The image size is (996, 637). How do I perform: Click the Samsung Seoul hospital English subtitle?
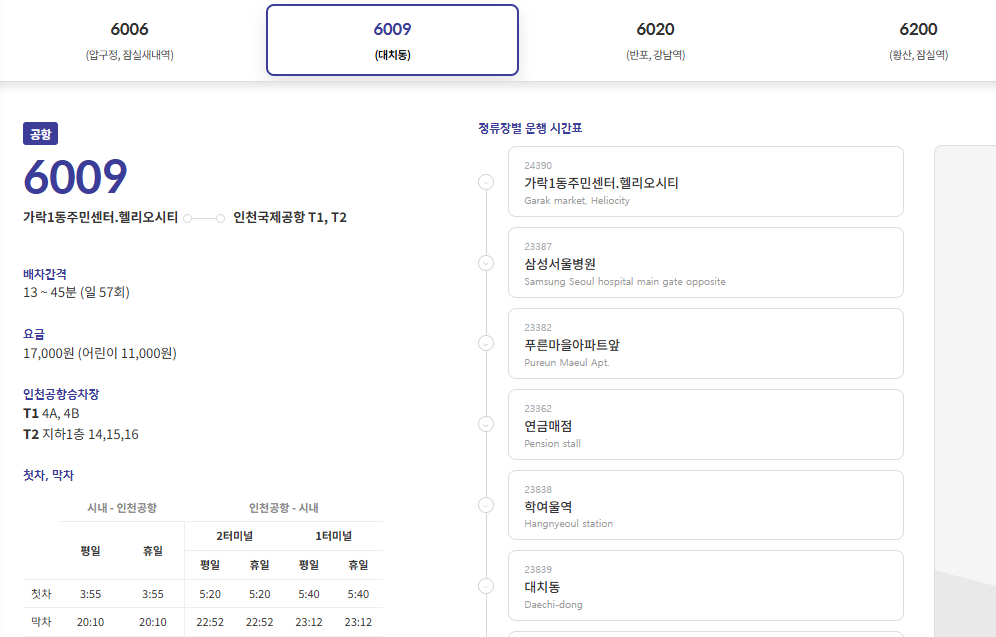[625, 281]
